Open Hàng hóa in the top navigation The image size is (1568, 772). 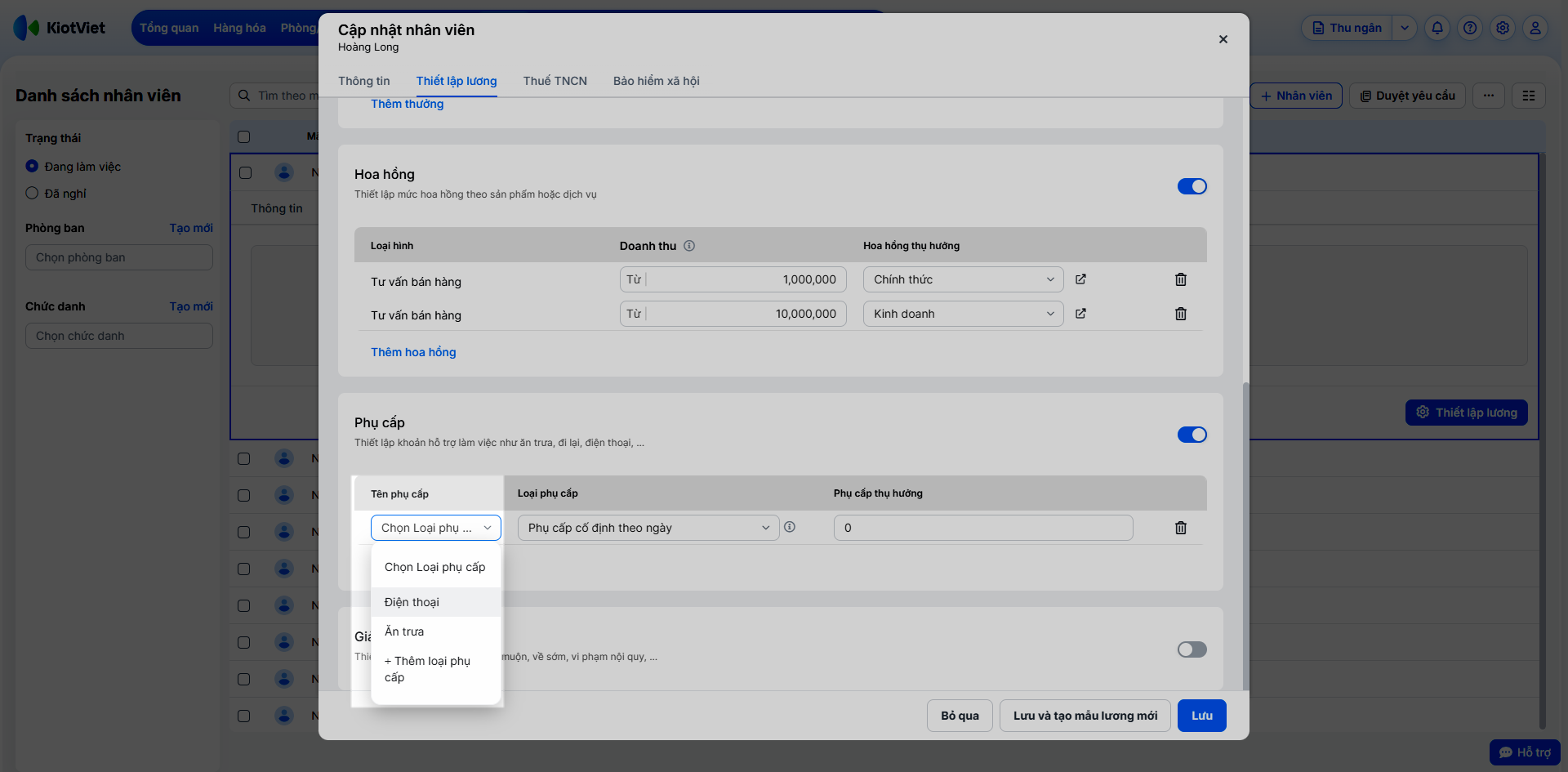239,28
